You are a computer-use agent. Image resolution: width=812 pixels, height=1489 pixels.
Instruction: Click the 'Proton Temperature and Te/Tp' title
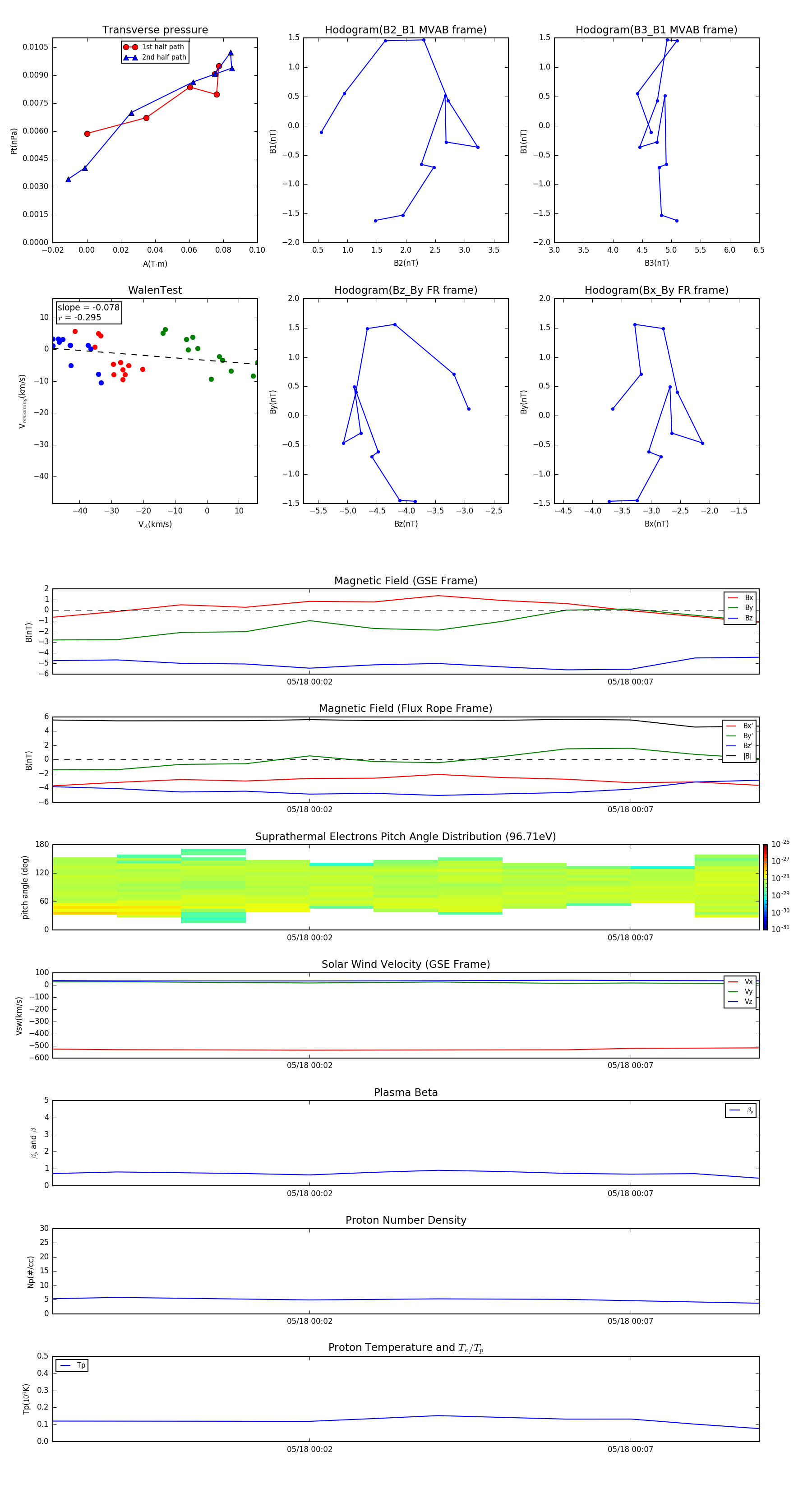(406, 1348)
